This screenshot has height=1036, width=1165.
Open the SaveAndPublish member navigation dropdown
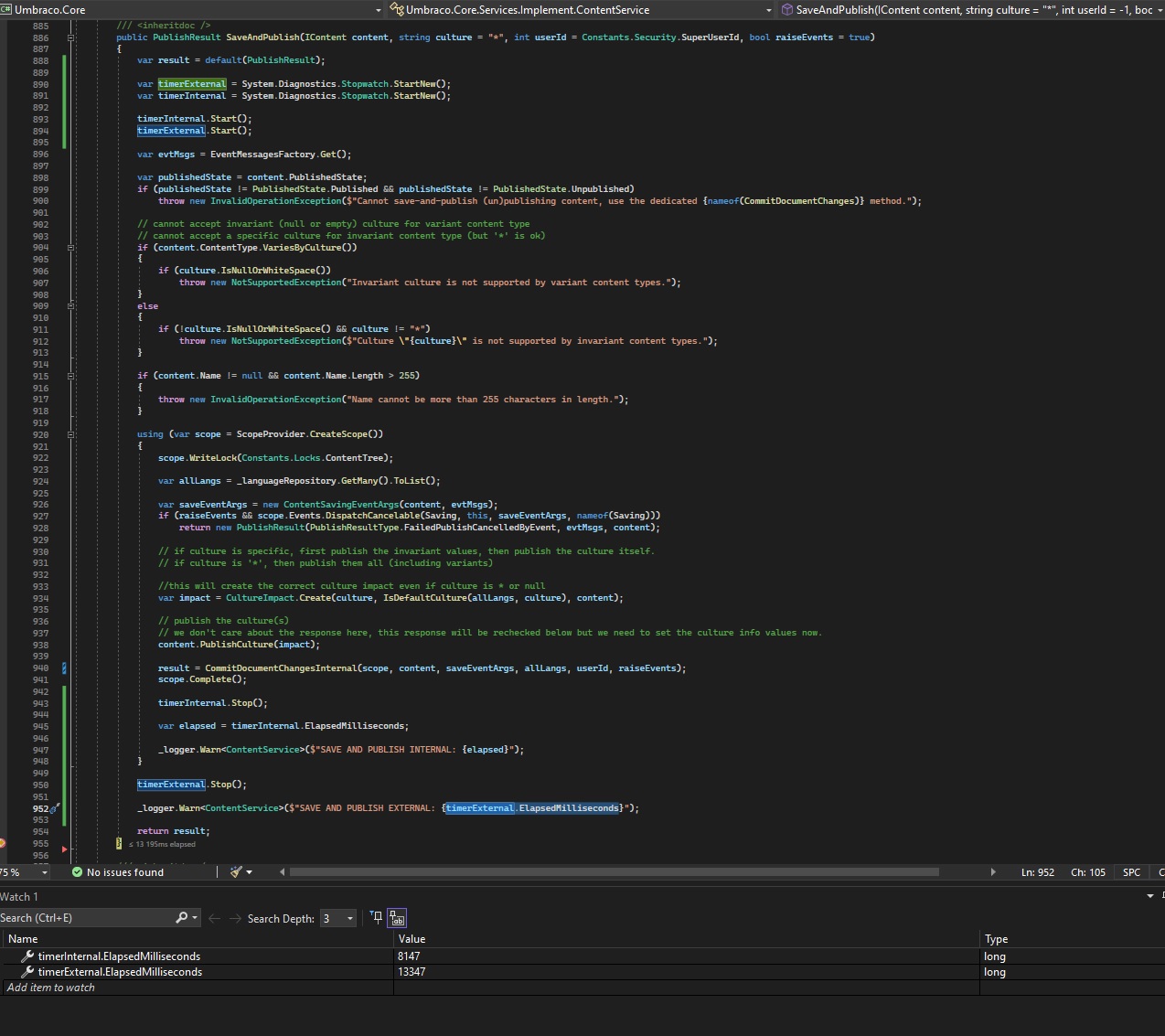click(x=1160, y=9)
